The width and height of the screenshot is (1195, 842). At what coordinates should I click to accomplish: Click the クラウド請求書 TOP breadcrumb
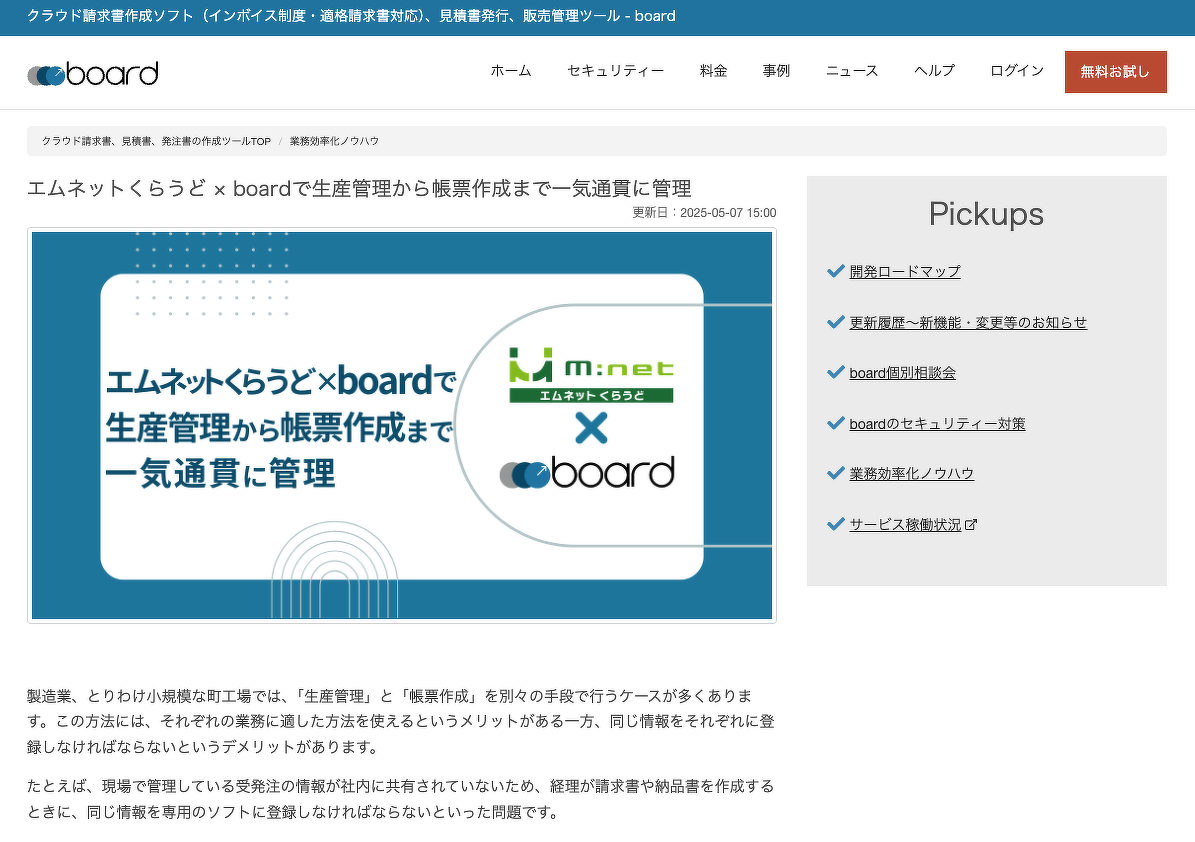[156, 141]
